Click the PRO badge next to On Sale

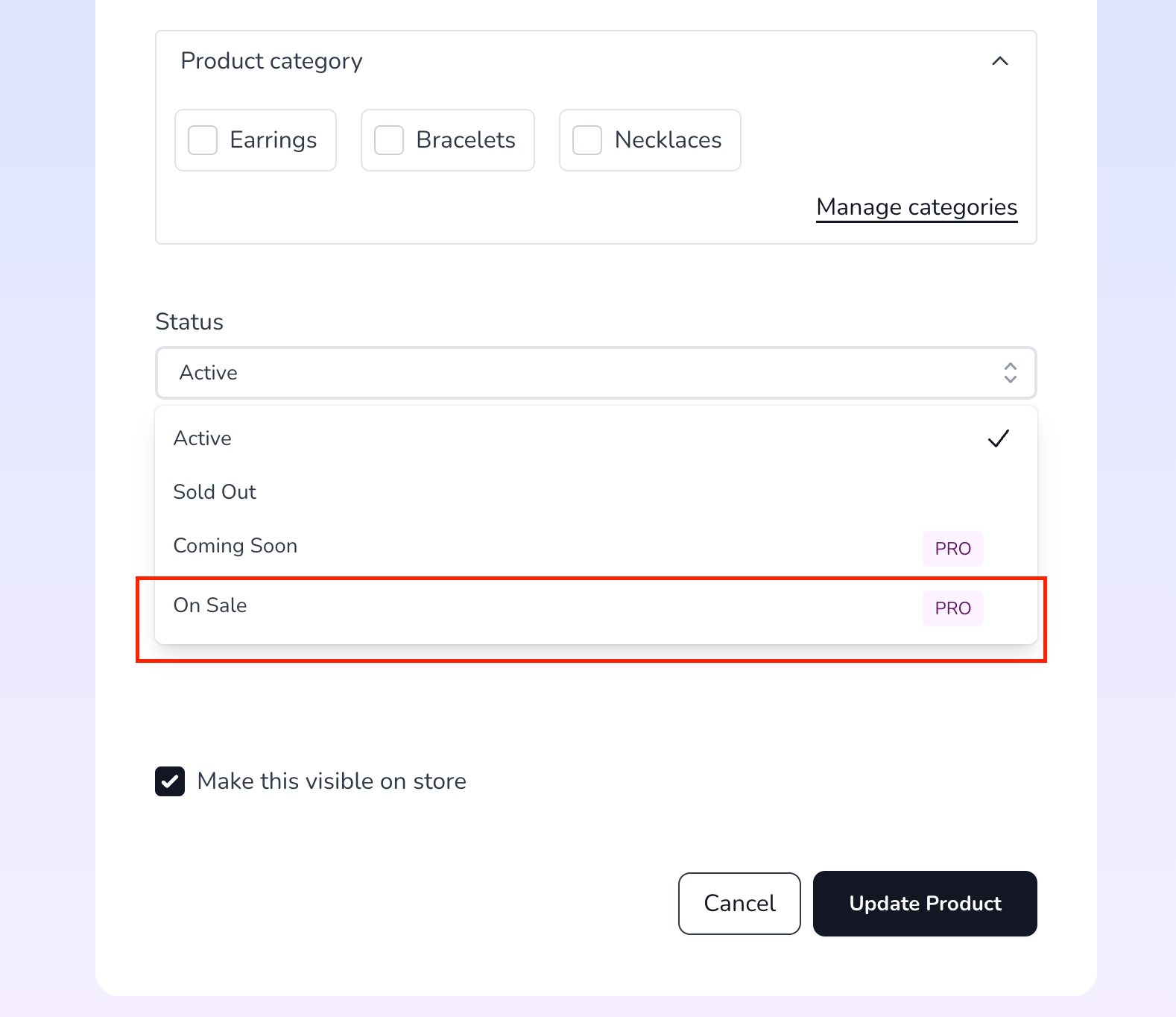pyautogui.click(x=952, y=608)
